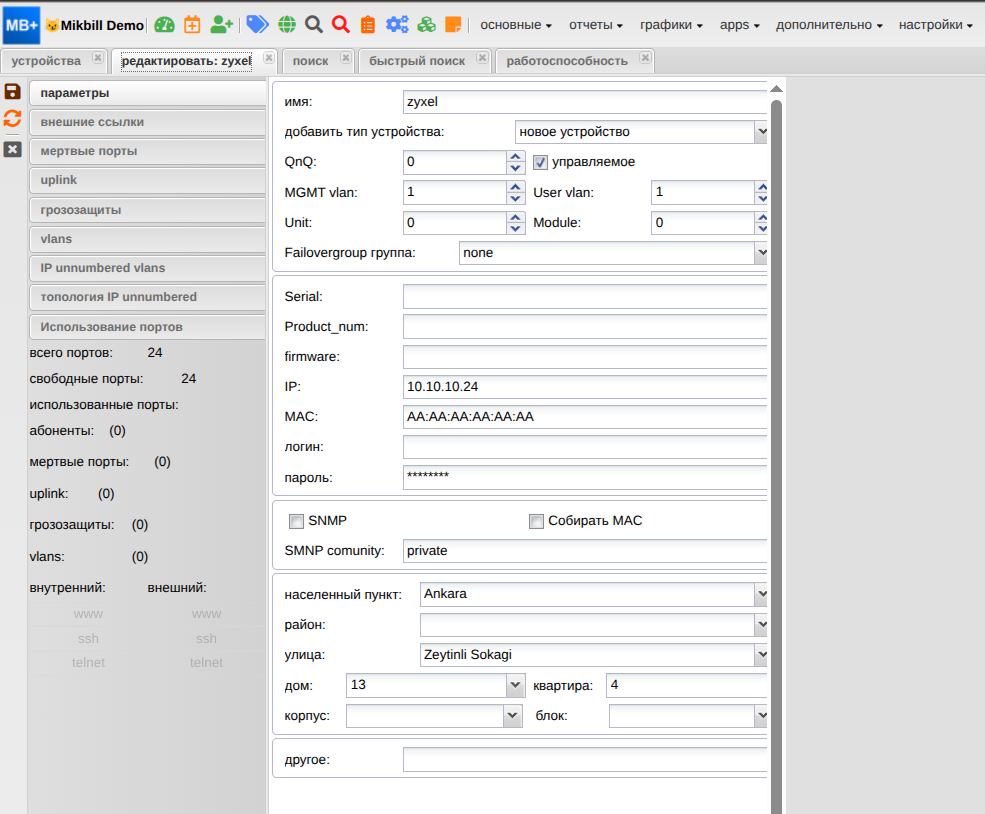The width and height of the screenshot is (985, 814).
Task: Click the green cubes icon
Action: pyautogui.click(x=427, y=24)
